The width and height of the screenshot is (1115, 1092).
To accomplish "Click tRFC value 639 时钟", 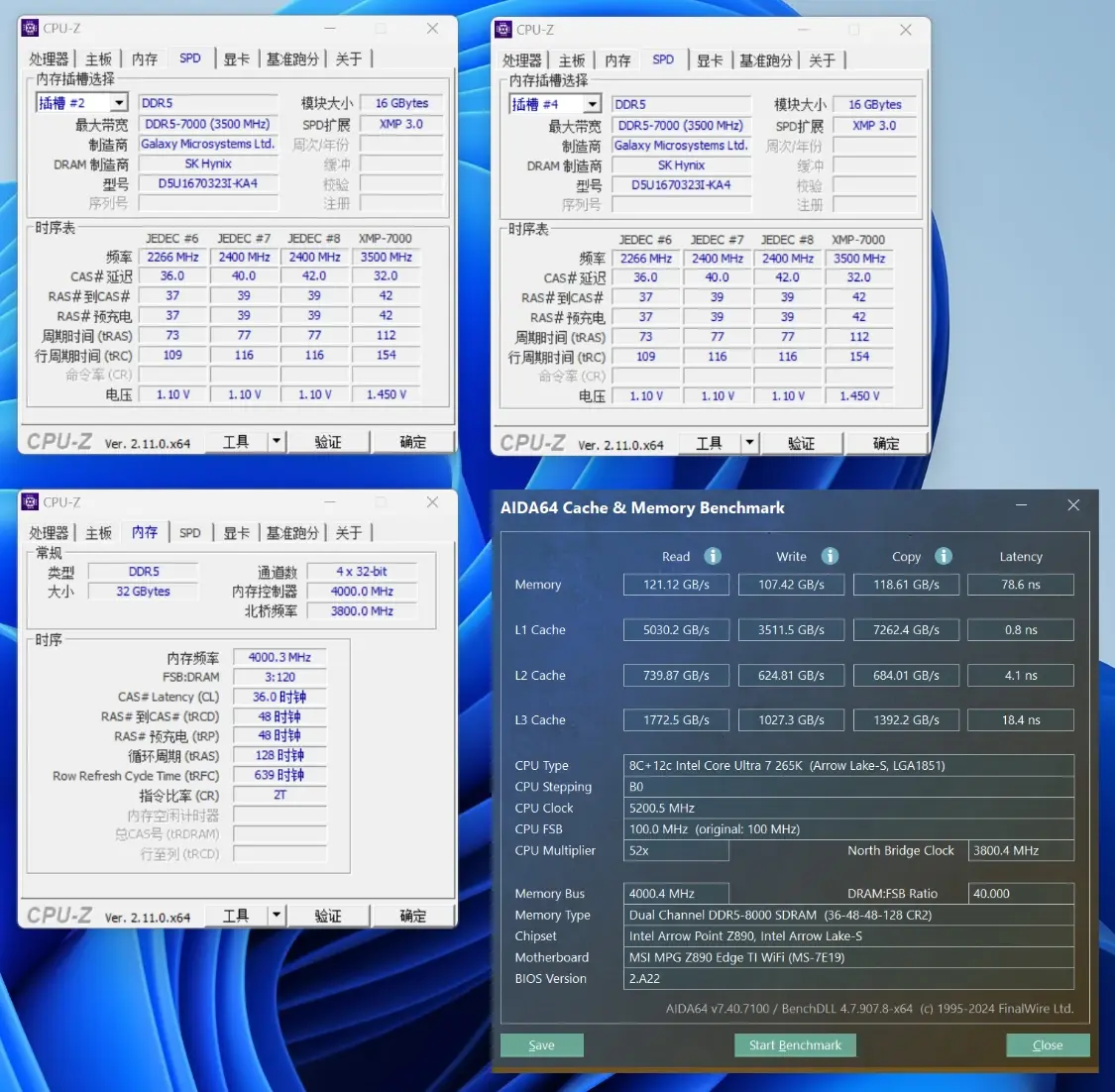I will 279,776.
